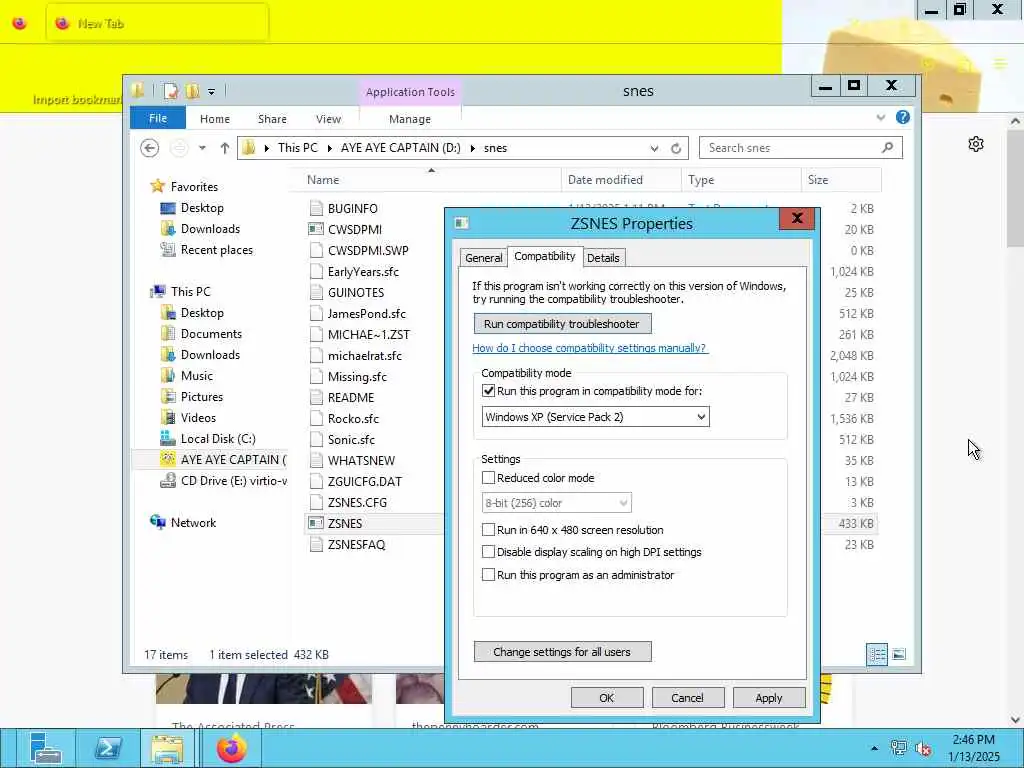Open the Home ribbon tab
This screenshot has height=768, width=1024.
pyautogui.click(x=215, y=119)
